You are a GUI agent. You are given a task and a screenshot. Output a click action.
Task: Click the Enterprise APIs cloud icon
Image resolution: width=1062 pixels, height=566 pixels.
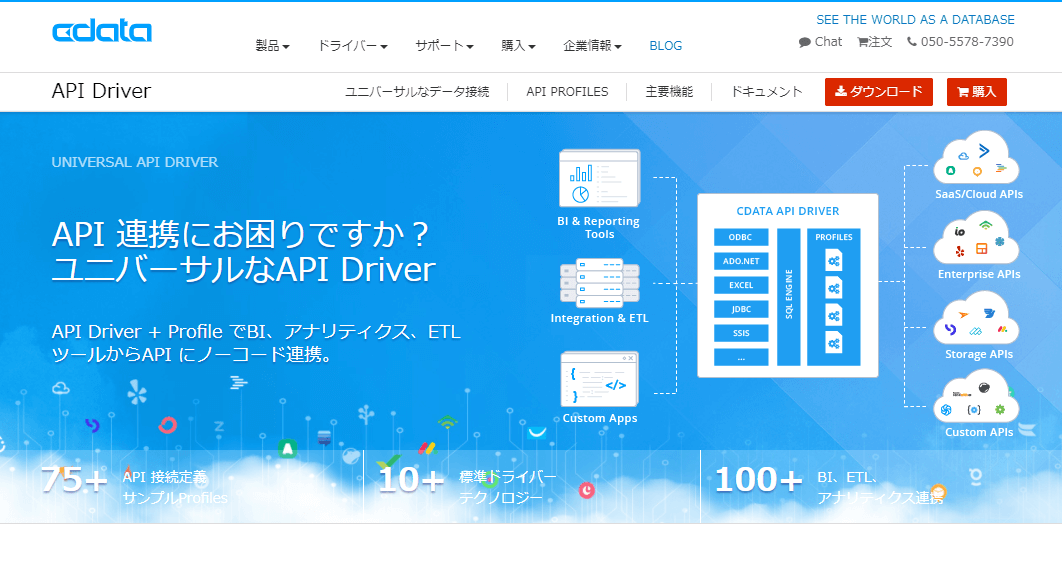point(976,238)
